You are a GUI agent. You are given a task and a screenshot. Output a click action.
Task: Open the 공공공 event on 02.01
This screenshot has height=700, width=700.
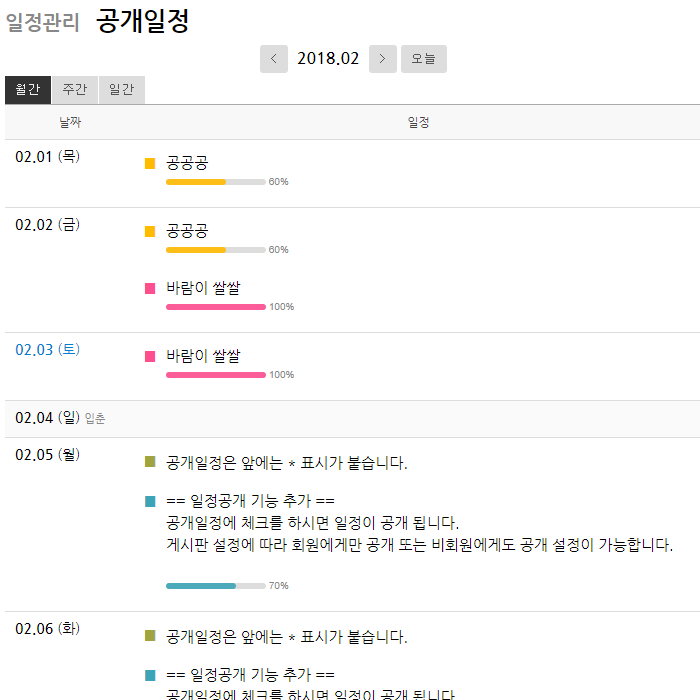(187, 163)
